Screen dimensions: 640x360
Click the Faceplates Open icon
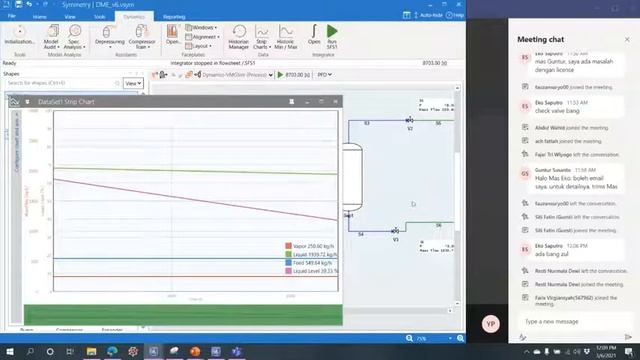click(x=173, y=34)
